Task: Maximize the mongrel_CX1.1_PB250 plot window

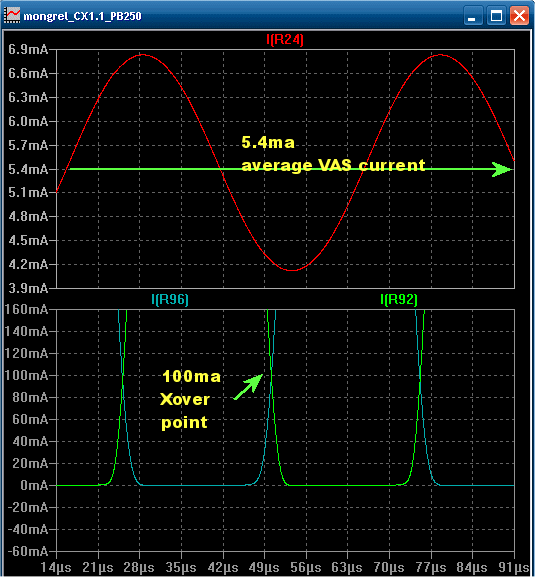Action: (x=496, y=16)
